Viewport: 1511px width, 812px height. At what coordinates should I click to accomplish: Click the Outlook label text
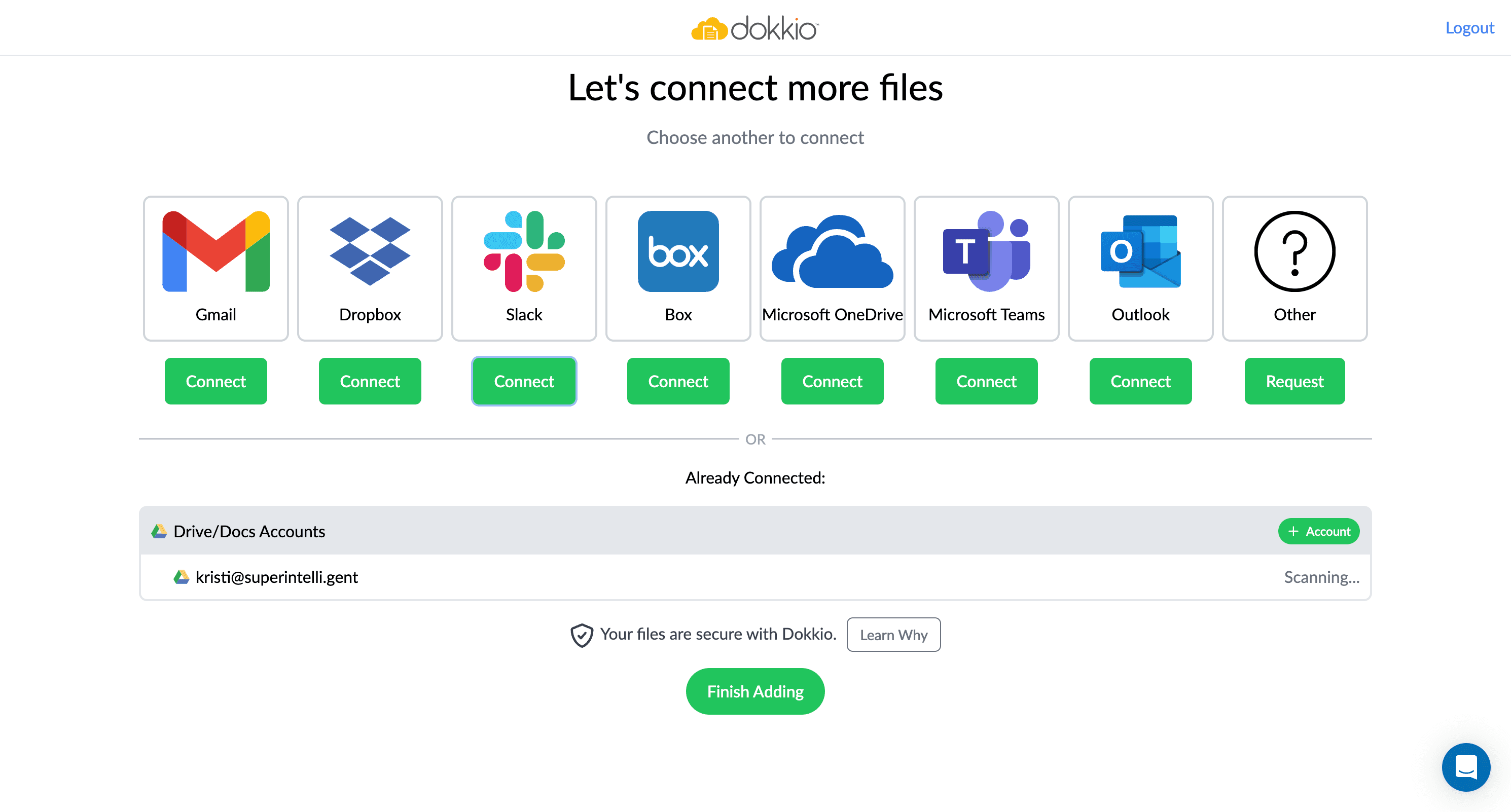(1141, 315)
